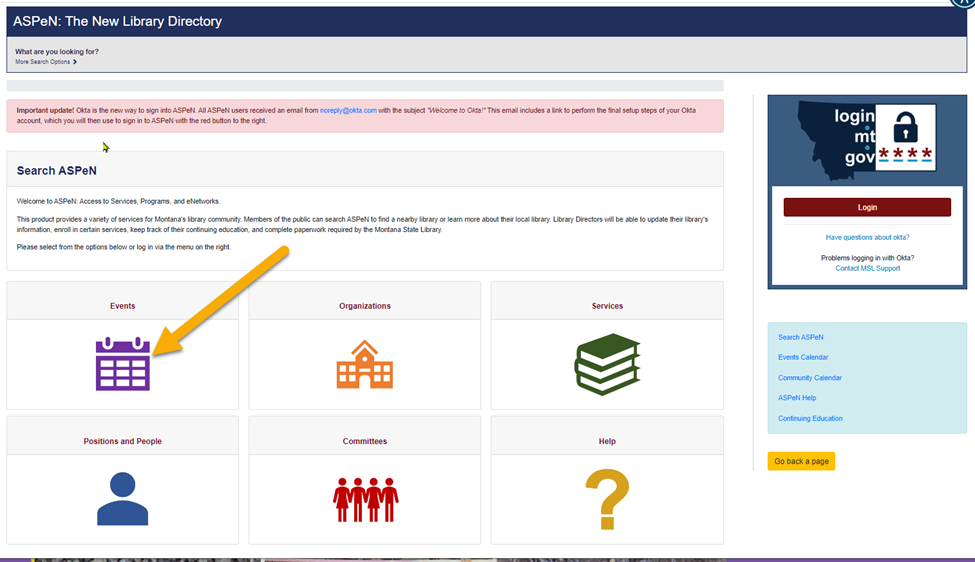Open Events Calendar sidebar link

pos(803,357)
